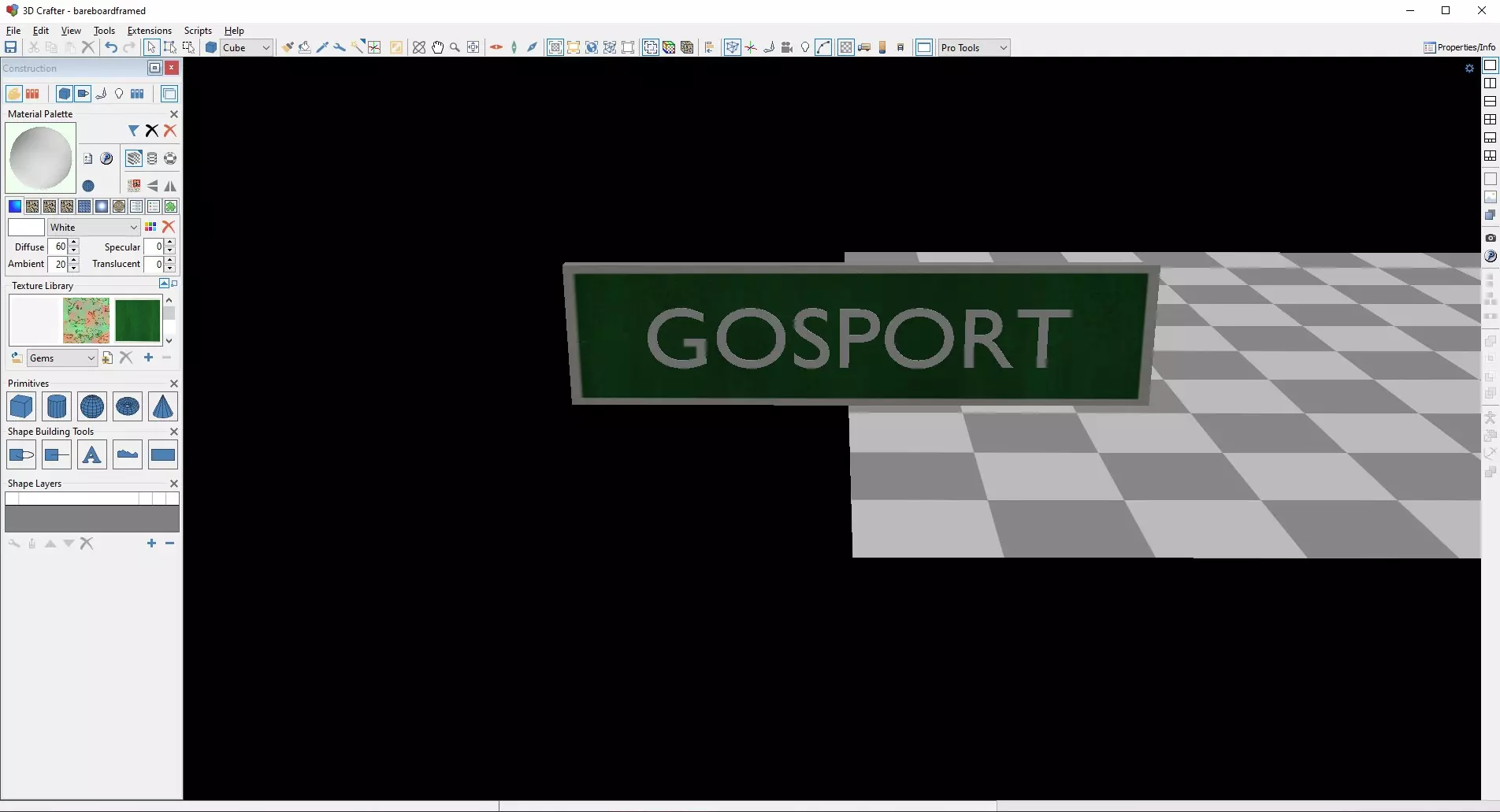Save the model with the floppy disk icon
Image resolution: width=1500 pixels, height=812 pixels.
11,47
